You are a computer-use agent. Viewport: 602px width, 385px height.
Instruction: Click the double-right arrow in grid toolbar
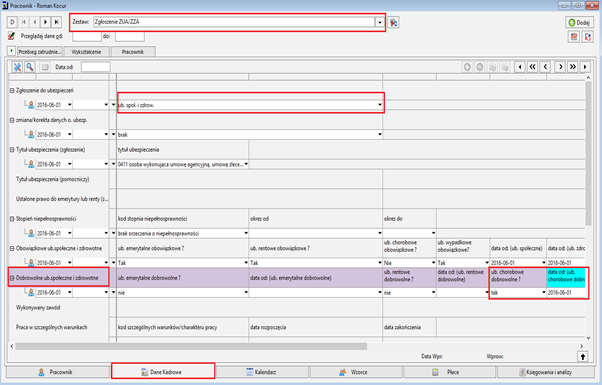coord(572,67)
